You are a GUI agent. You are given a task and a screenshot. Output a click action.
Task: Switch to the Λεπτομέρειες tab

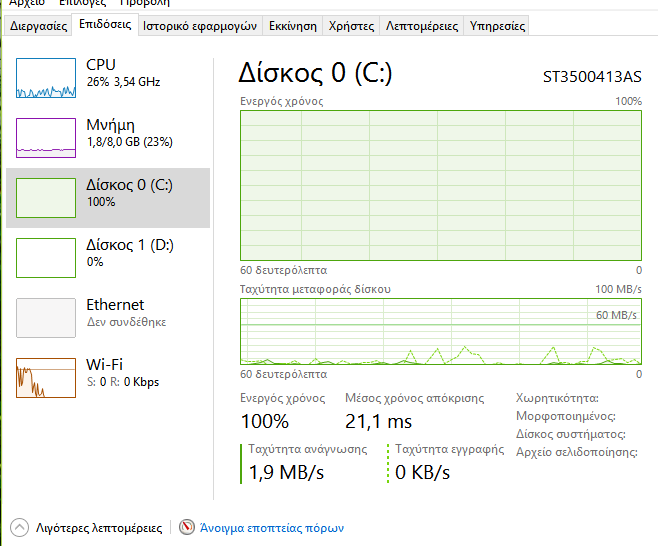coord(422,26)
